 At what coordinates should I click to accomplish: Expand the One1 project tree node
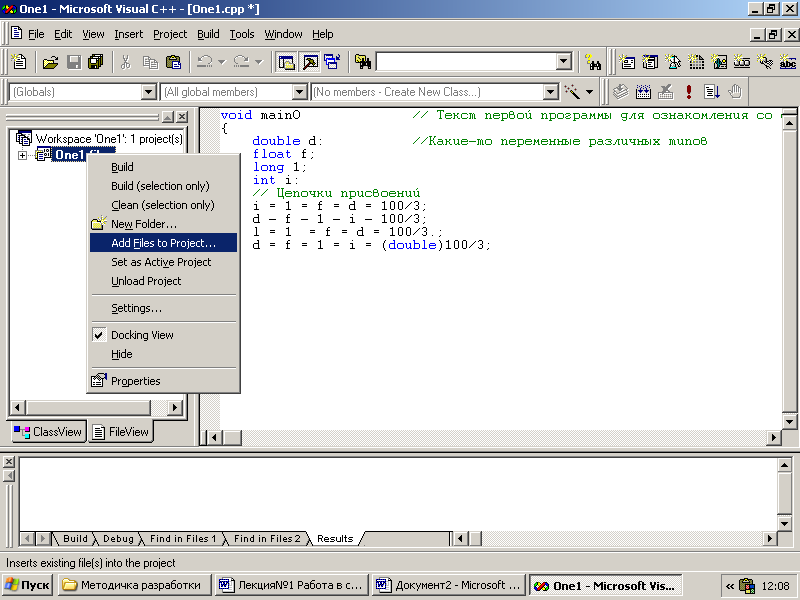[x=22, y=155]
